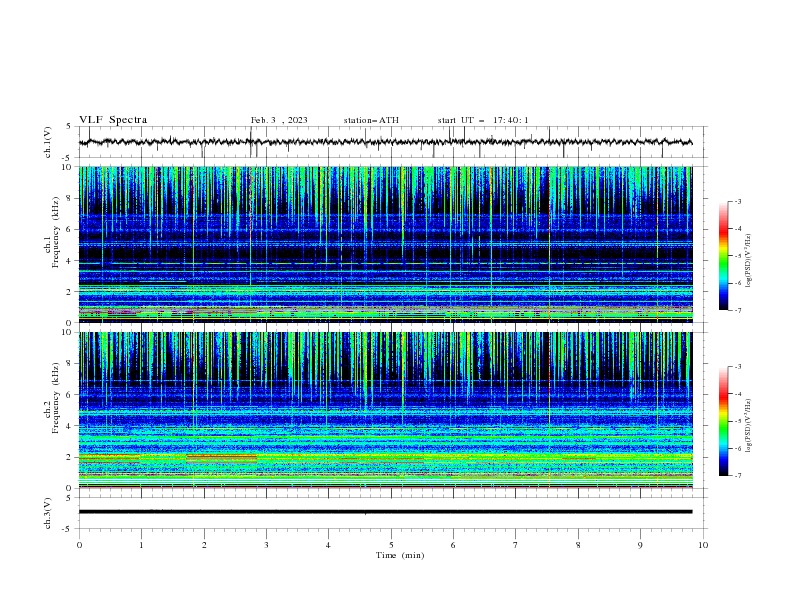
Task: Click the "start UT = 17:40: 1" label
Action: (x=483, y=120)
